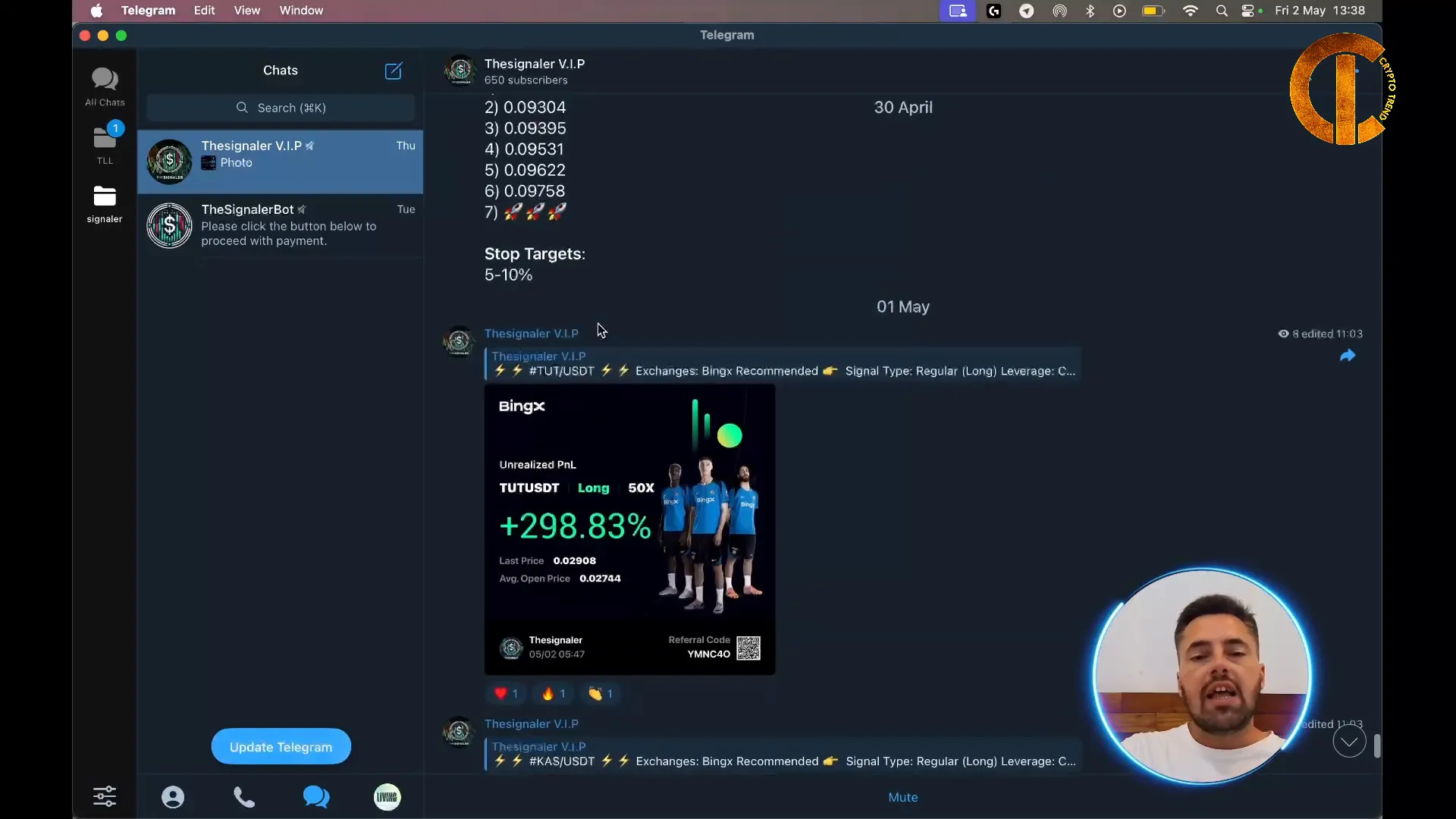Open Spotlight search in the menu bar
This screenshot has width=1456, height=819.
1222,11
